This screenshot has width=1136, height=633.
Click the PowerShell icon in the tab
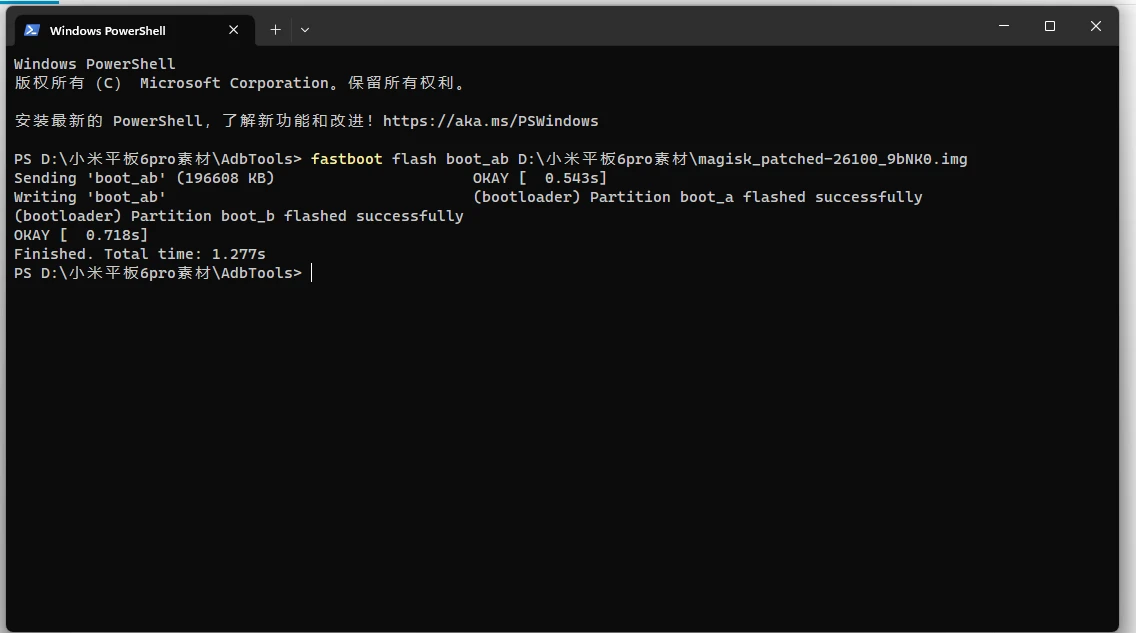32,30
